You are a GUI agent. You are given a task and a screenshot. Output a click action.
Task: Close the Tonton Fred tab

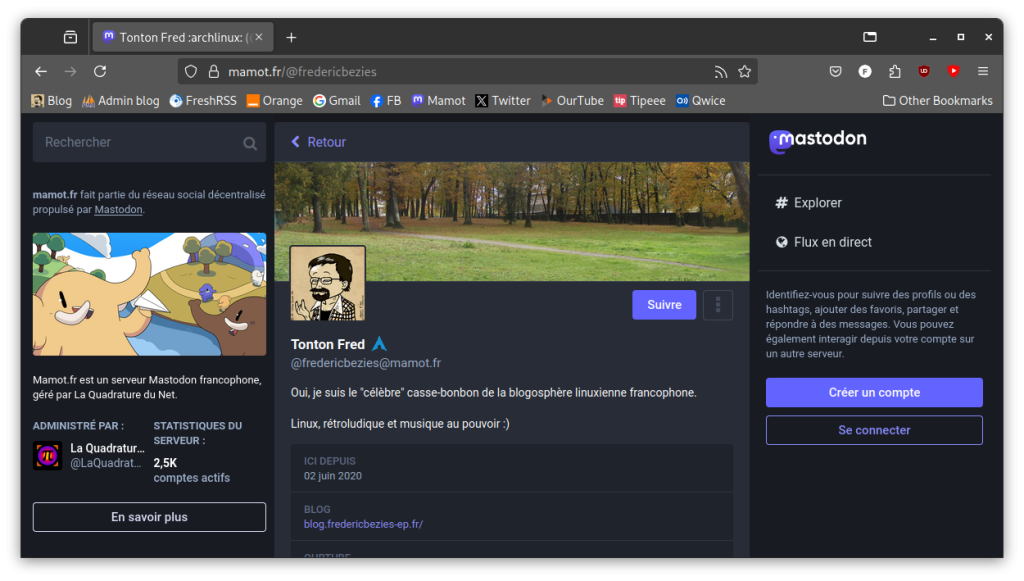259,37
